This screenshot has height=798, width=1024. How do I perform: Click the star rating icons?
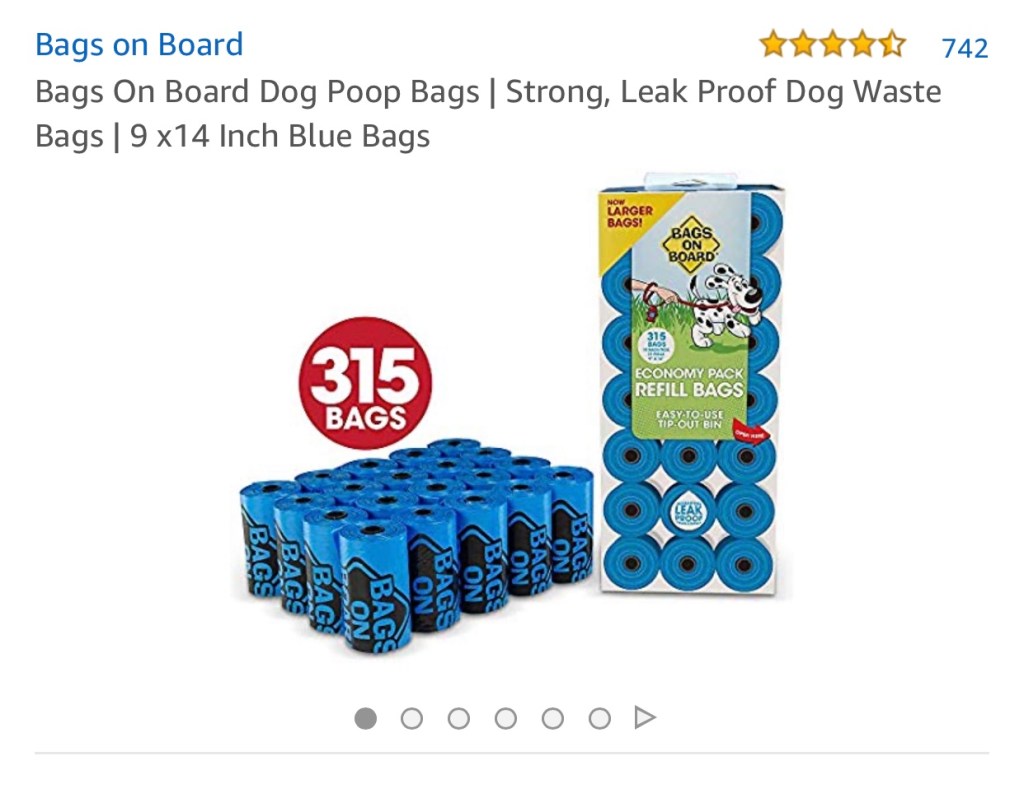click(833, 44)
